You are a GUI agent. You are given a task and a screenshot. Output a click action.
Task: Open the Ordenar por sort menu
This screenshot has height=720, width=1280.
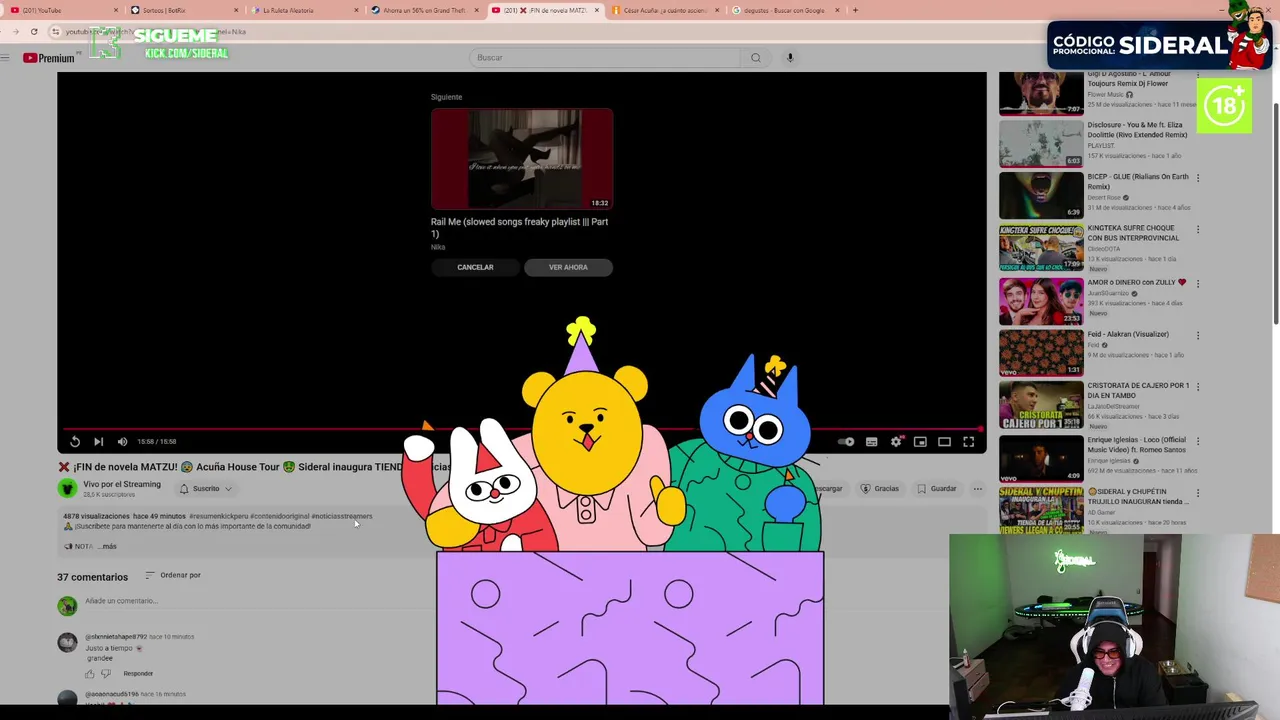[x=173, y=575]
